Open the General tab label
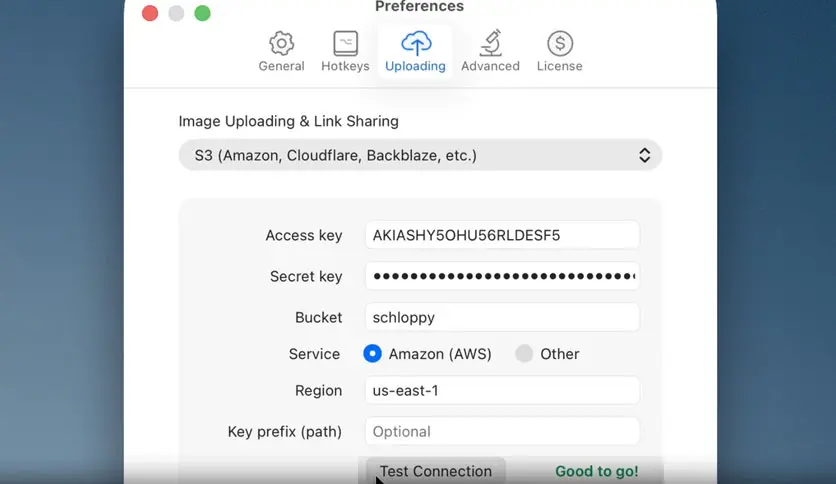This screenshot has width=836, height=484. [x=282, y=66]
